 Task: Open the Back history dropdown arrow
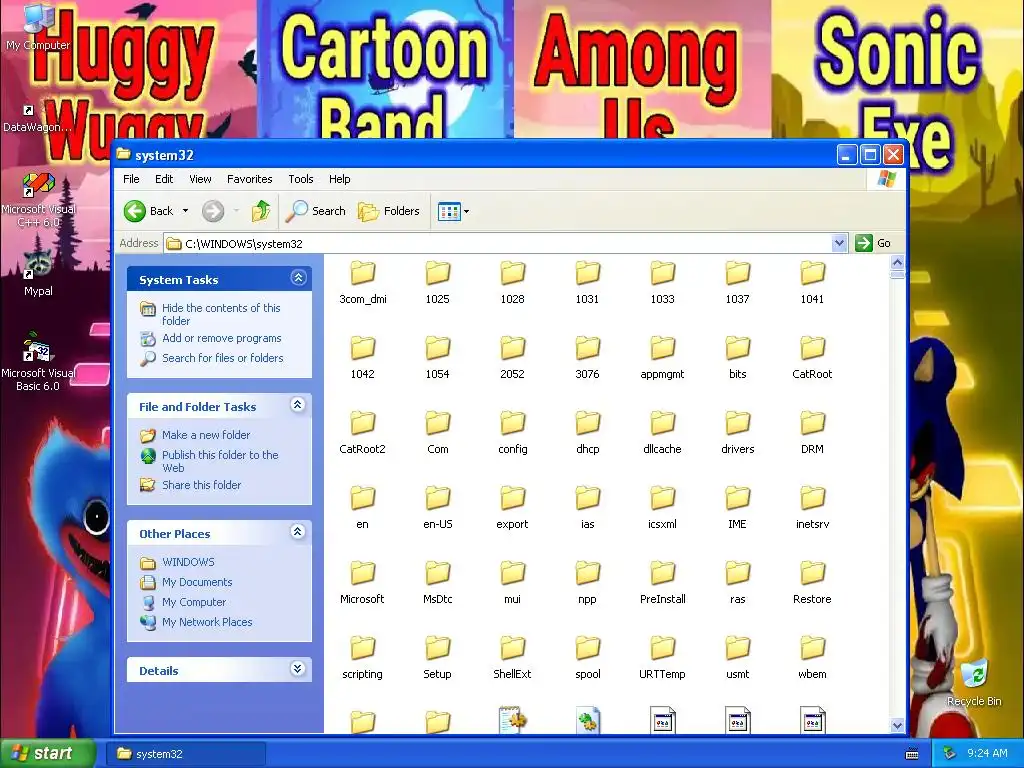click(x=185, y=211)
